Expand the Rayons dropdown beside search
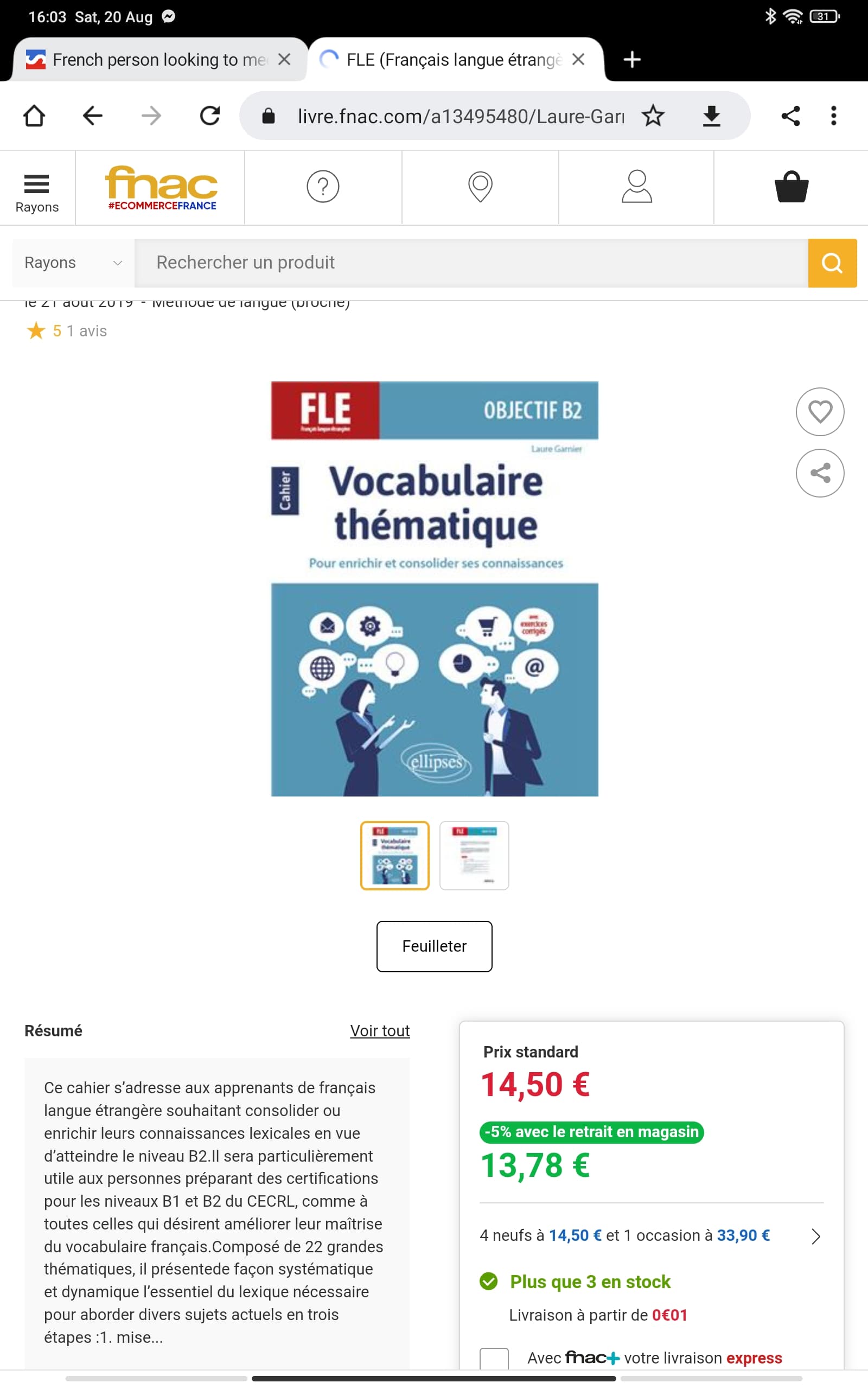 73,263
